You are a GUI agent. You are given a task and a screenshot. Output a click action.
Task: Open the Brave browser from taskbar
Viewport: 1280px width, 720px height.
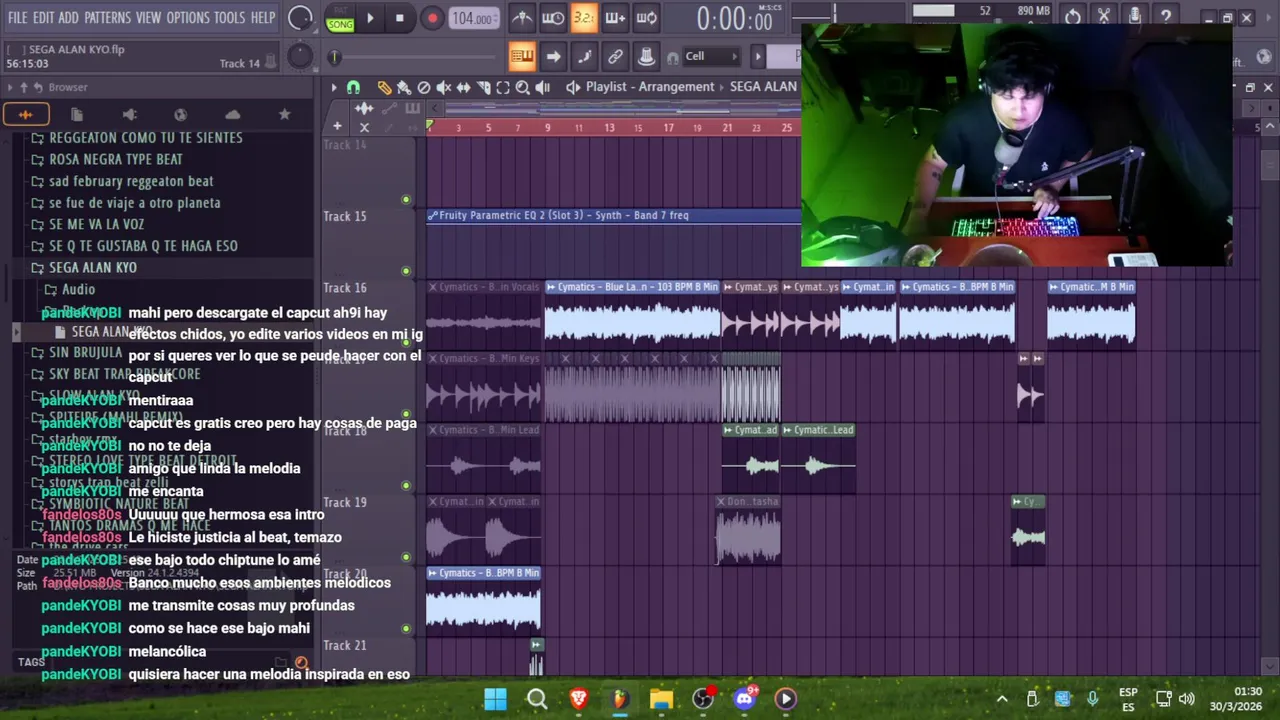tap(578, 699)
